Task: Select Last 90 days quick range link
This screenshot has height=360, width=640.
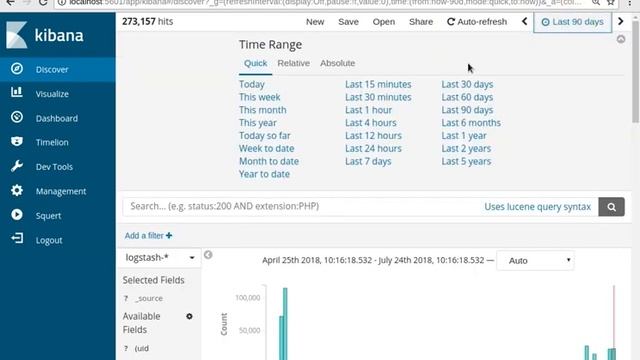Action: tap(467, 110)
